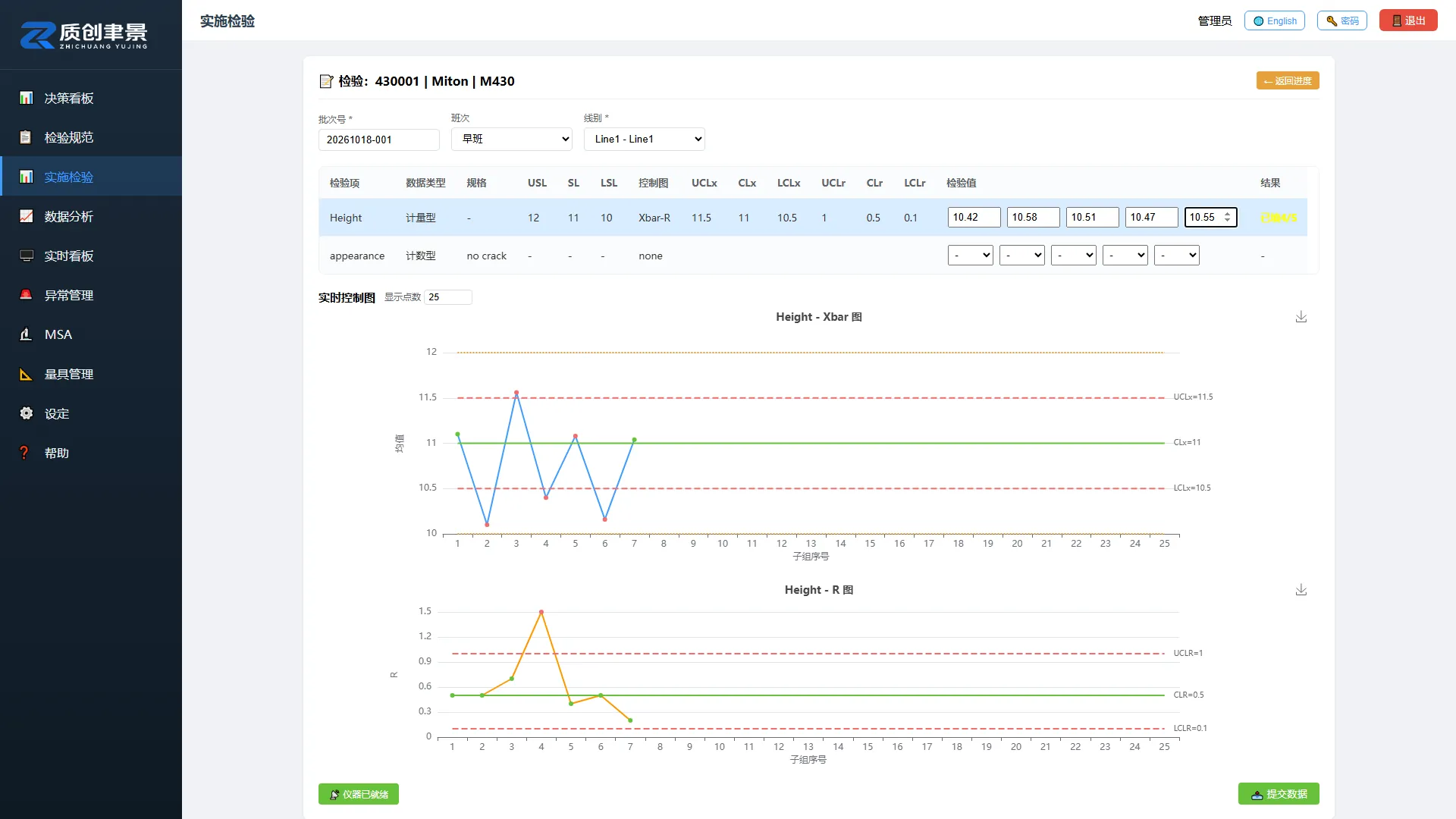Image resolution: width=1456 pixels, height=819 pixels.
Task: Click the 设定 gear icon
Action: coord(27,413)
